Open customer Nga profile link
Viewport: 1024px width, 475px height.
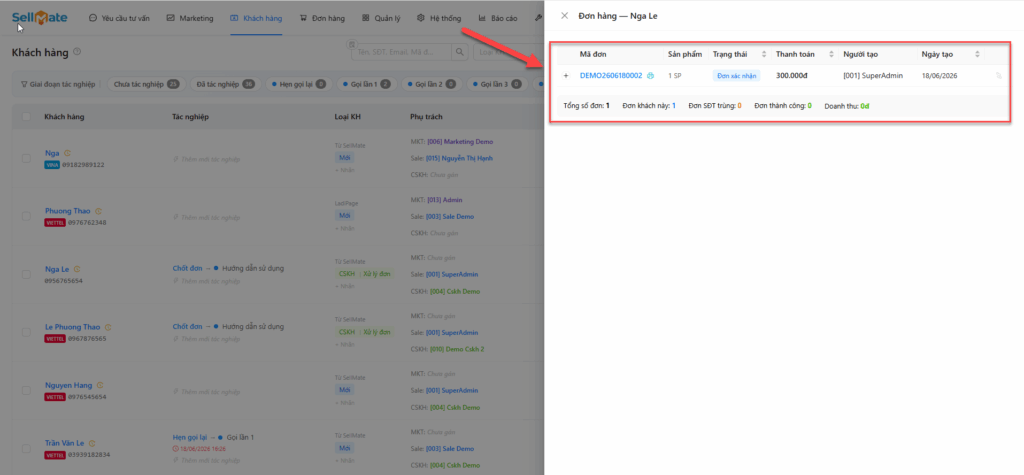52,153
